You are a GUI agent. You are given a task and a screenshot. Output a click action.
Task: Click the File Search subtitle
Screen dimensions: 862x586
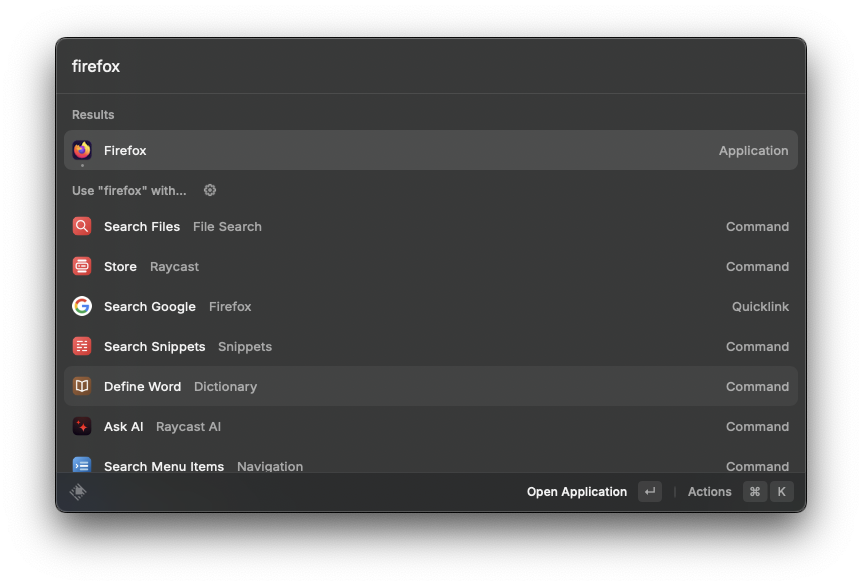[x=227, y=226]
